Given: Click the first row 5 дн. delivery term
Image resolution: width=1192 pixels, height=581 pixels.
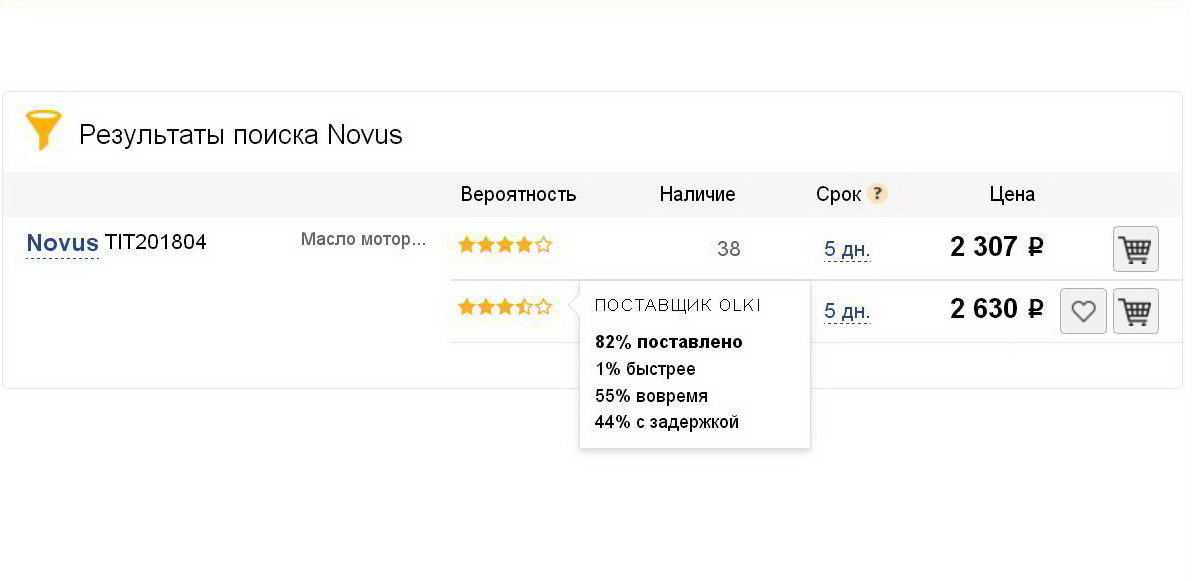Looking at the screenshot, I should click(847, 249).
